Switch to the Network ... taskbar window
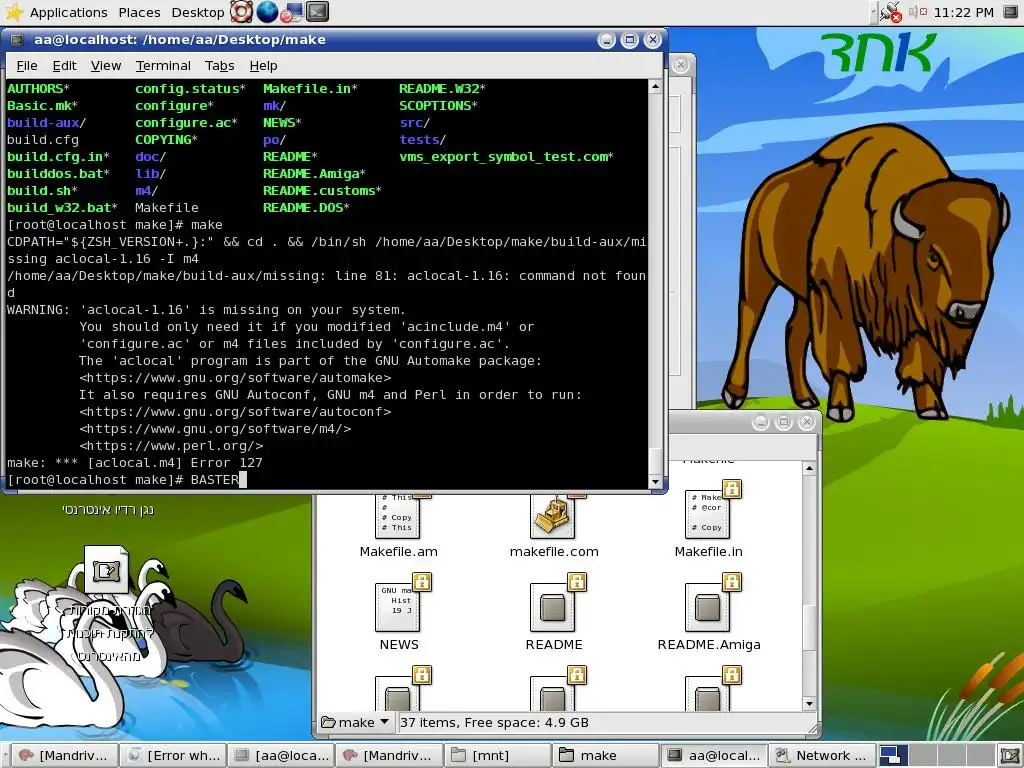The image size is (1024, 768). 821,755
